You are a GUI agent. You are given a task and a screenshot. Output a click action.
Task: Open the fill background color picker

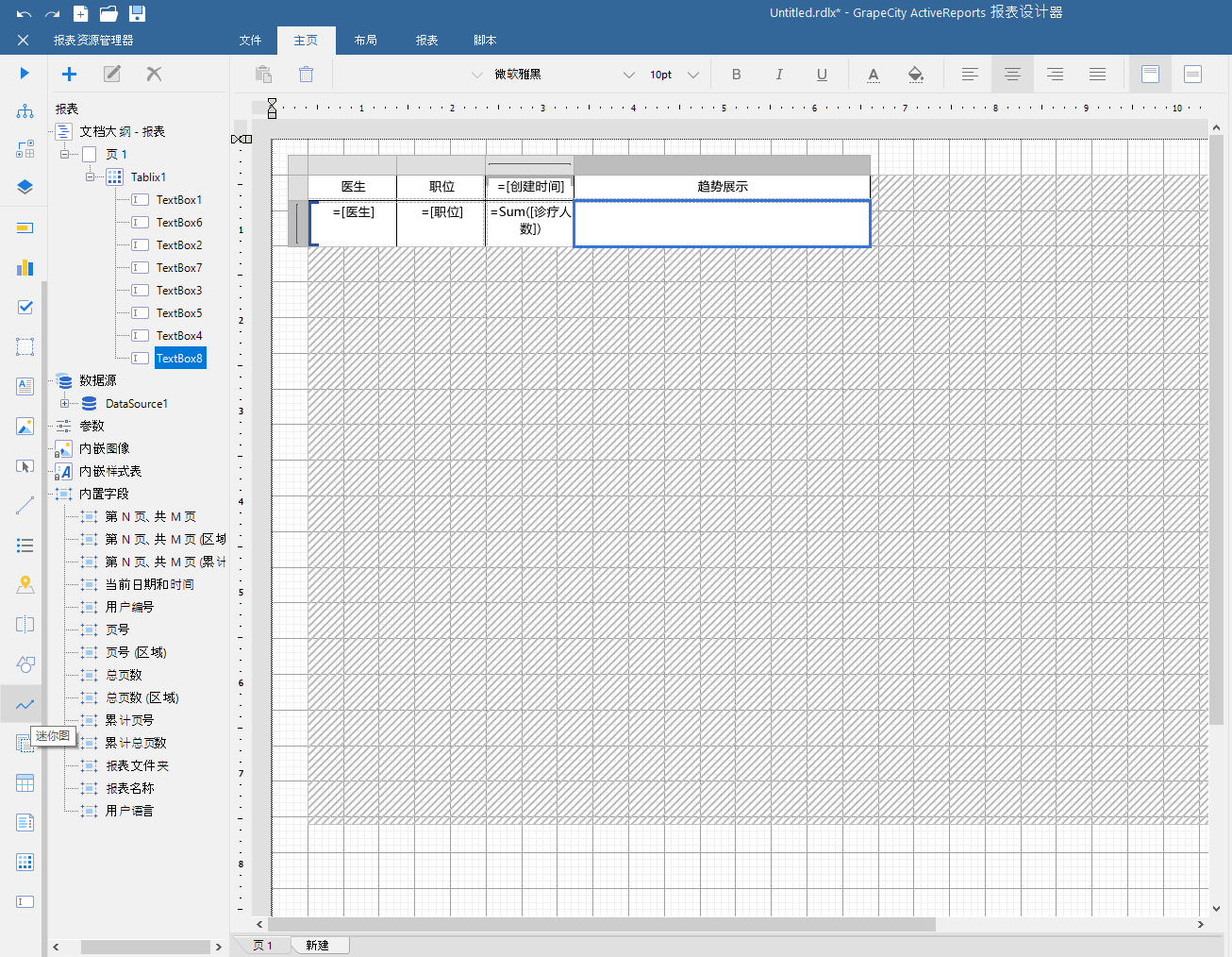click(915, 74)
